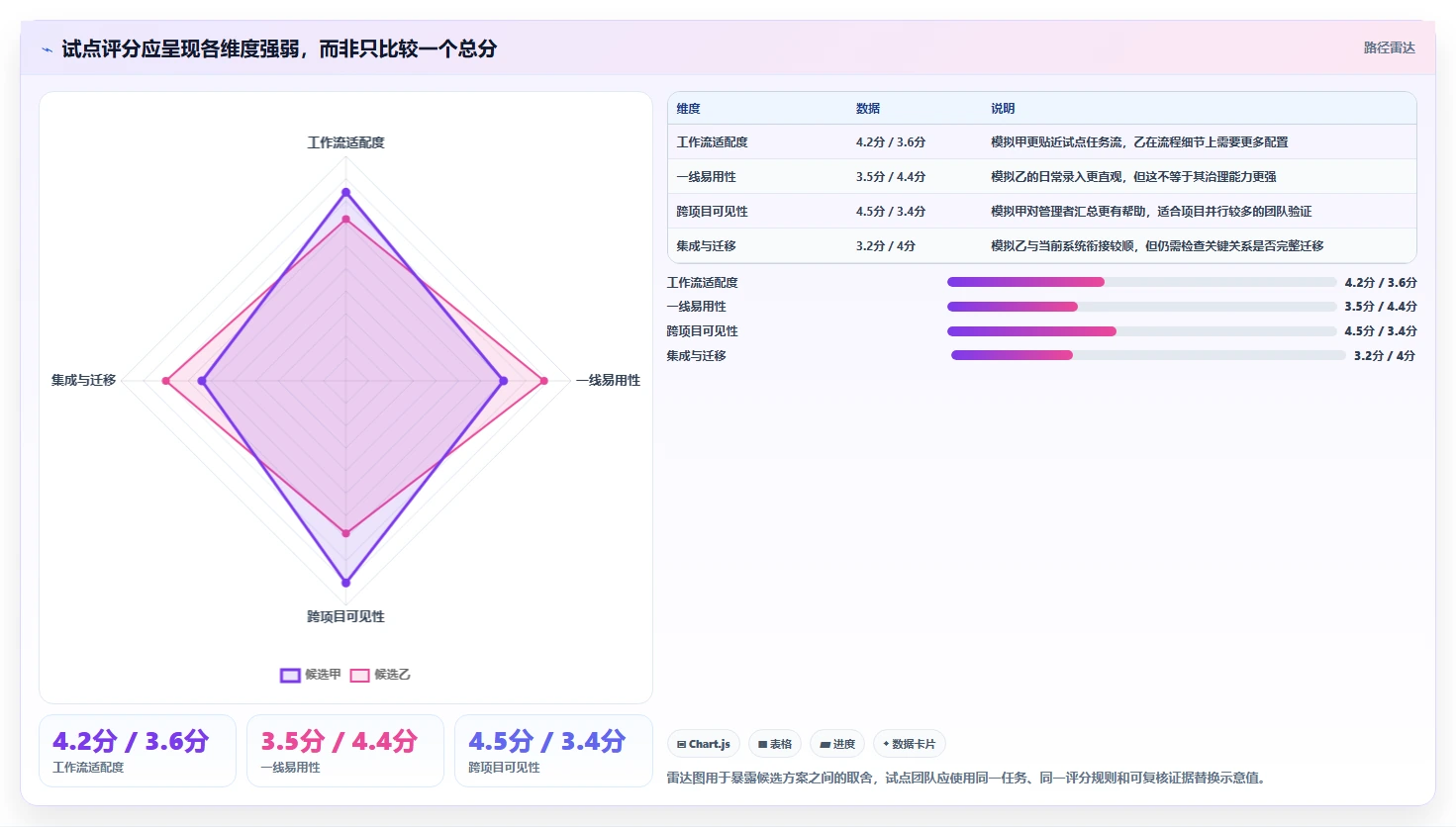1456x827 pixels.
Task: Click the 说明 column header
Action: [1003, 109]
